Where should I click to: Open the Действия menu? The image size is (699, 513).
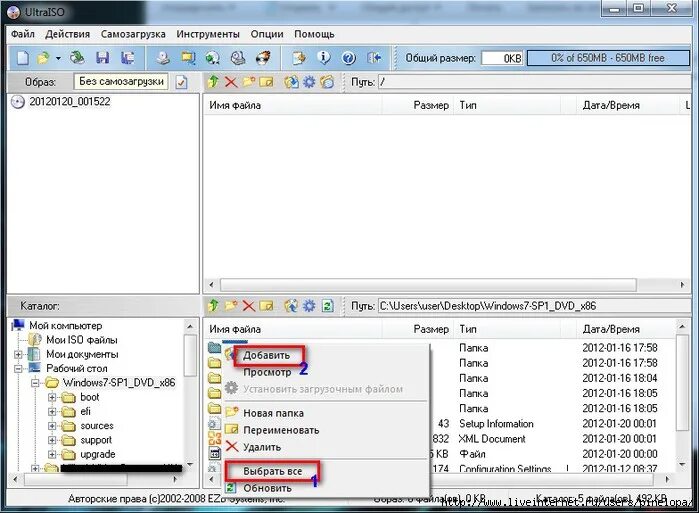click(68, 34)
